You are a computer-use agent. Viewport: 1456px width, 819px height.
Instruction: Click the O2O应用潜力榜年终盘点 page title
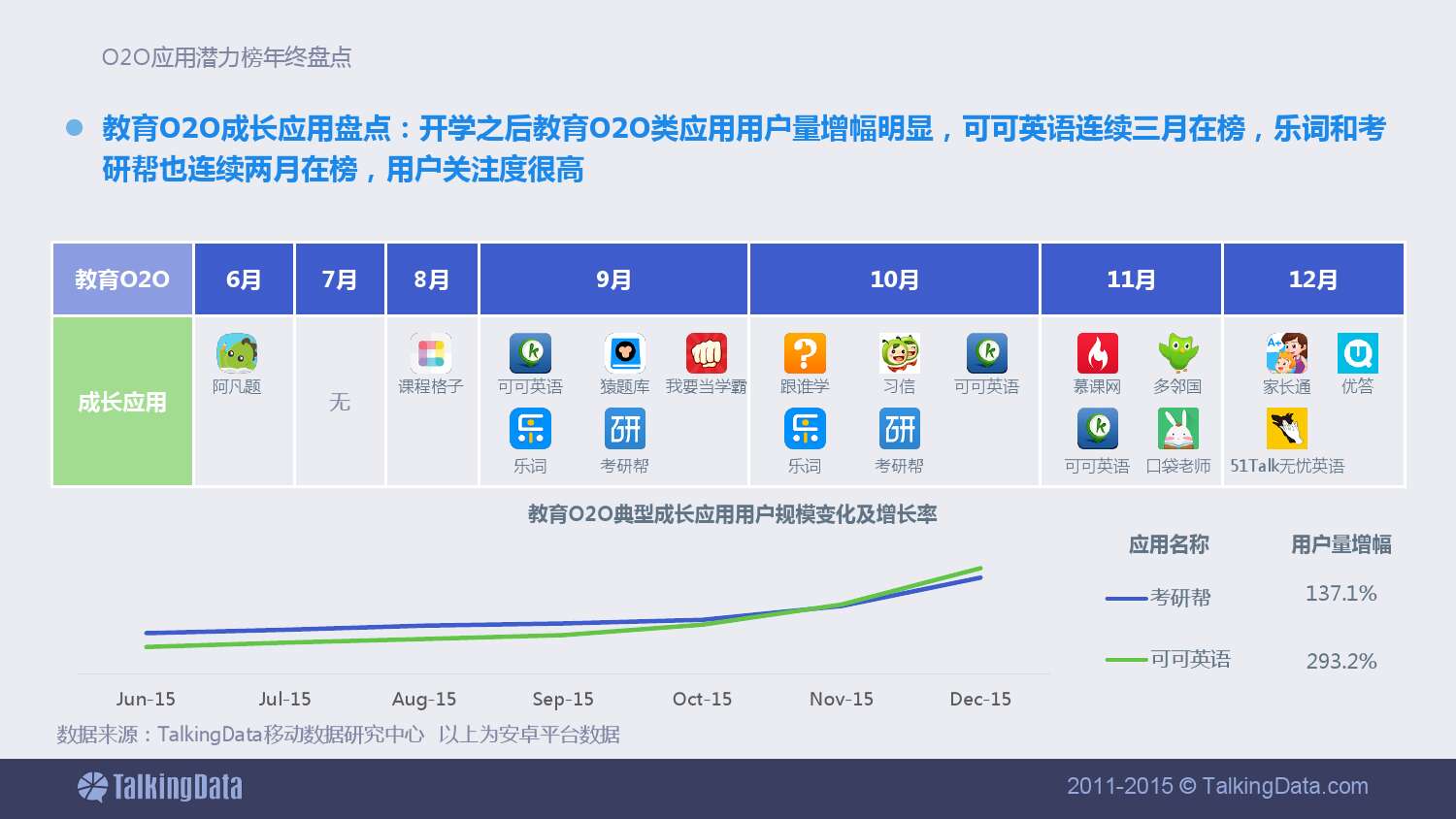point(226,57)
